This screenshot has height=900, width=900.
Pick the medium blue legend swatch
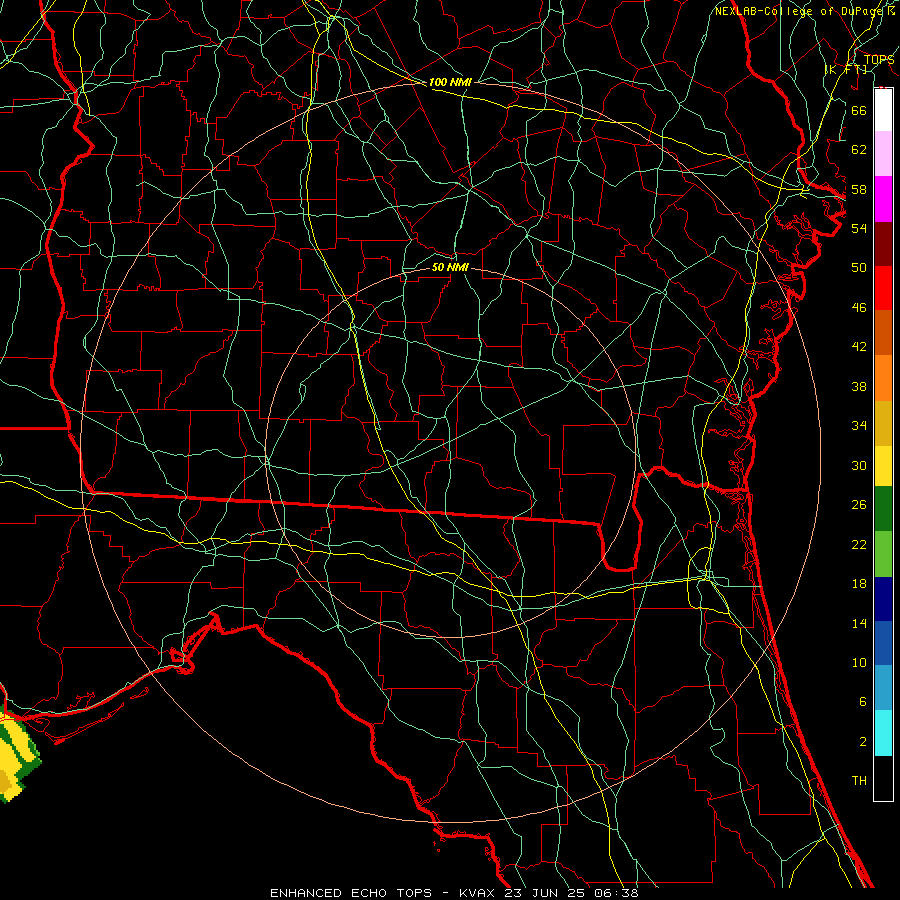883,643
